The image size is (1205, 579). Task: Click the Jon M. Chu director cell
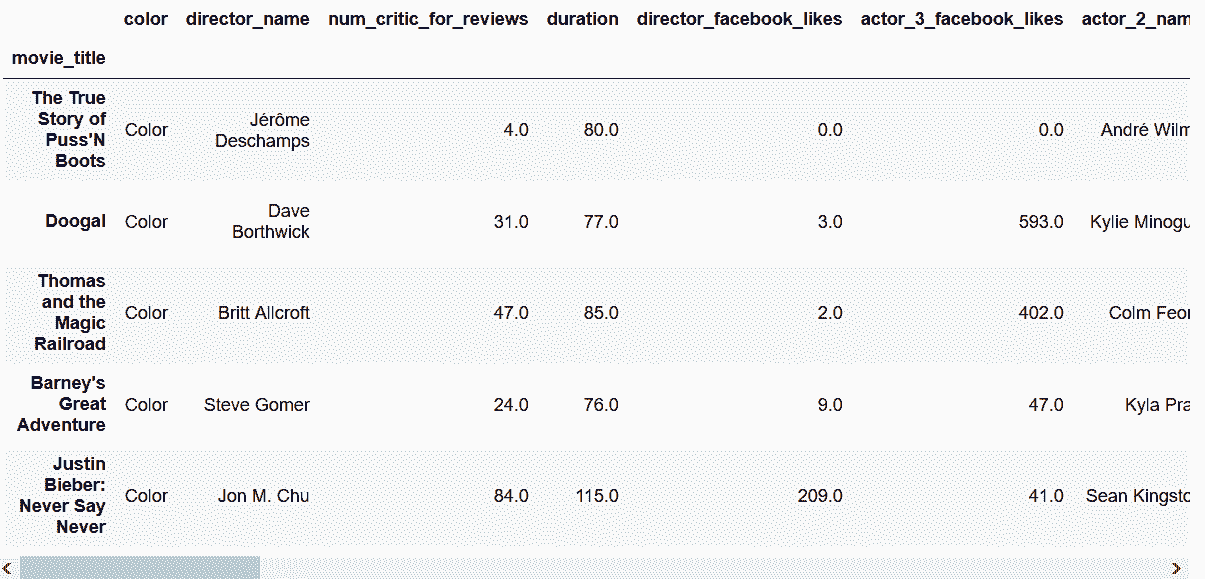coord(263,495)
